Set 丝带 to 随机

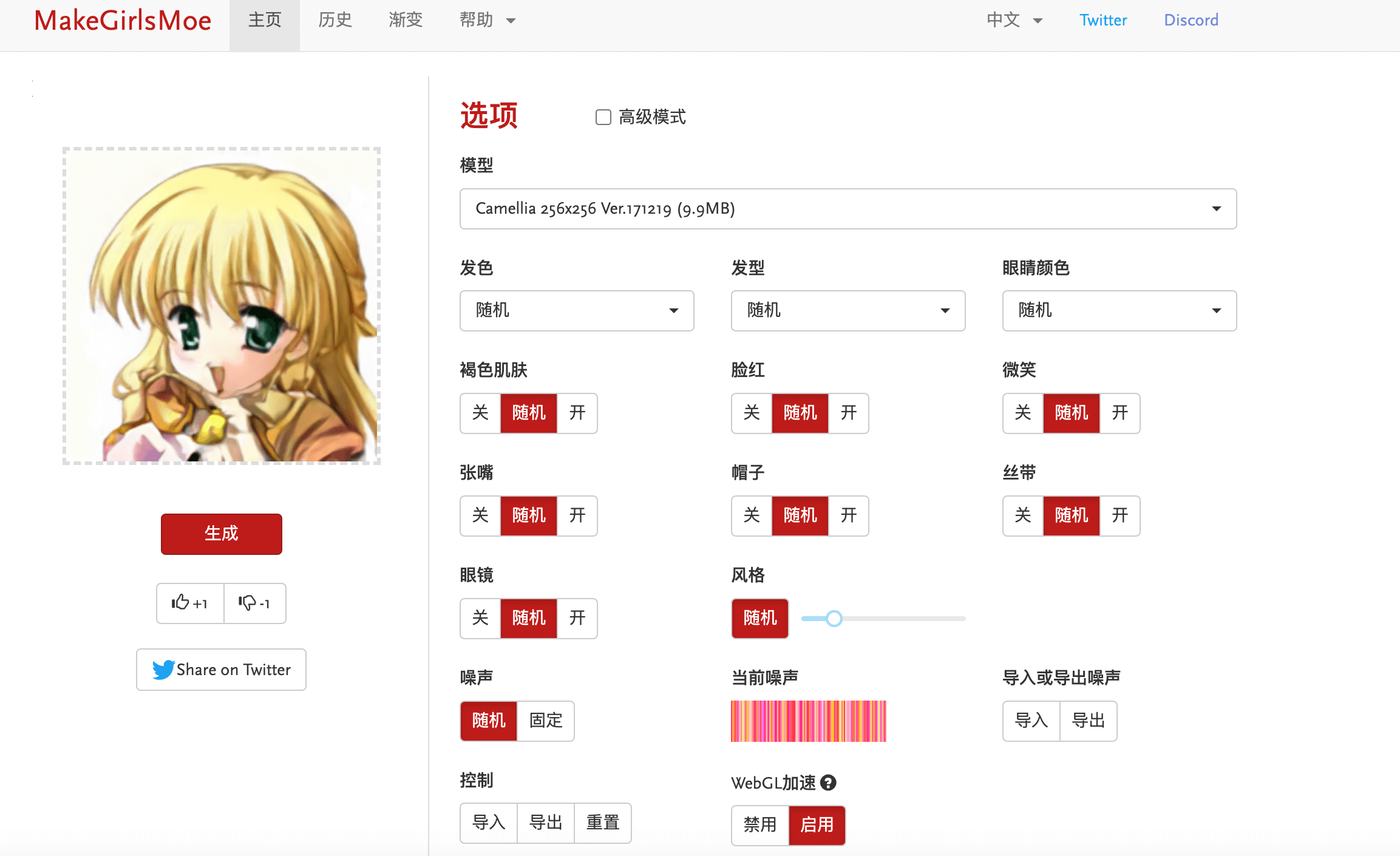(x=1072, y=516)
